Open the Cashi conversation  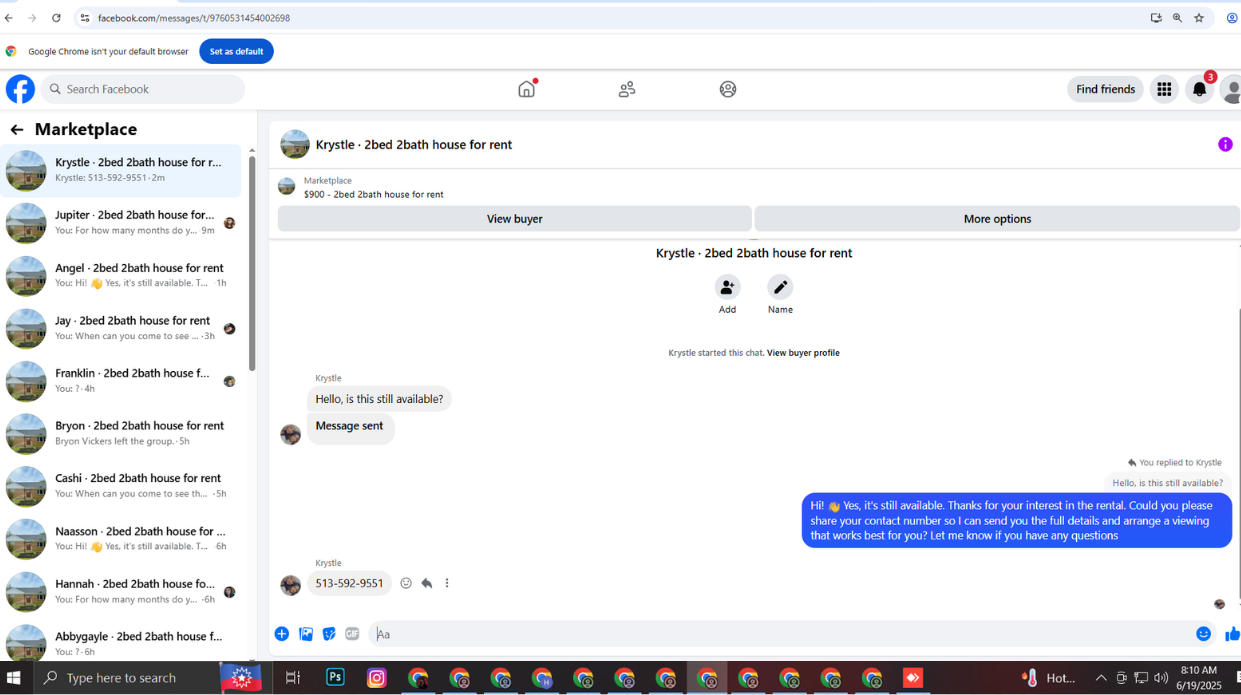click(121, 486)
